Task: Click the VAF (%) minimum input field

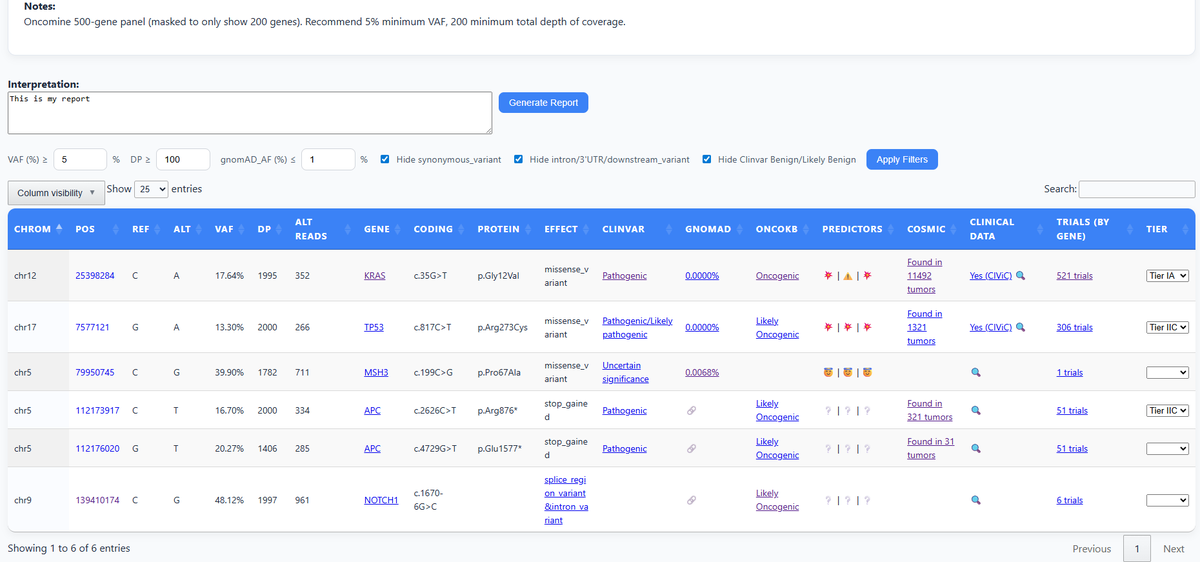Action: [80, 159]
